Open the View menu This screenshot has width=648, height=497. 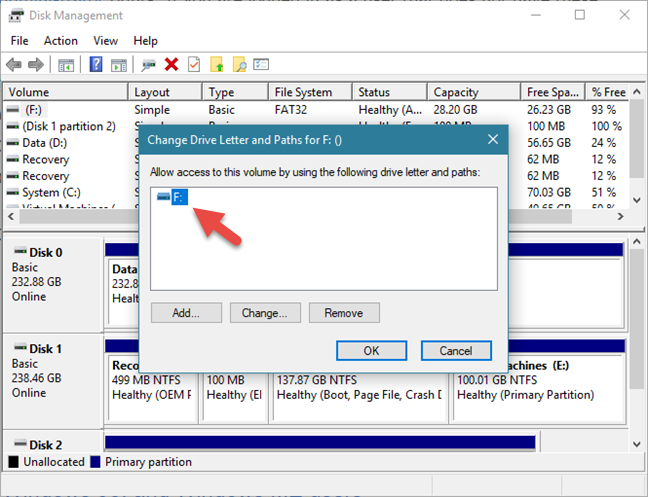(x=105, y=41)
